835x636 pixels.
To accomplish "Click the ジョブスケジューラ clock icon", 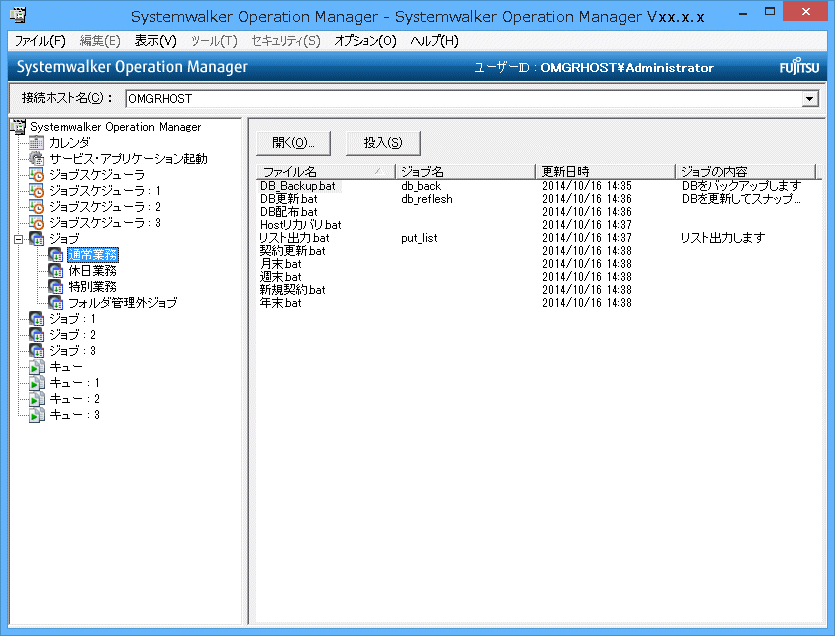I will coord(37,175).
